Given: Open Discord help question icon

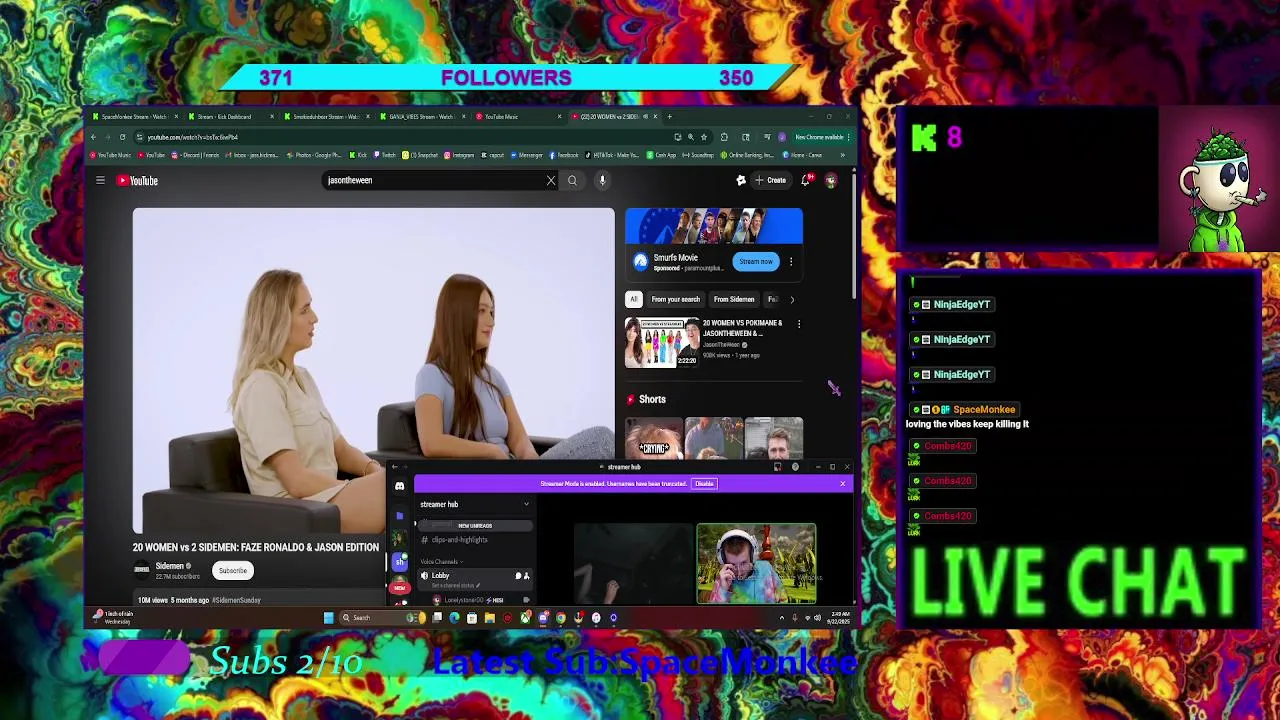Looking at the screenshot, I should 795,467.
